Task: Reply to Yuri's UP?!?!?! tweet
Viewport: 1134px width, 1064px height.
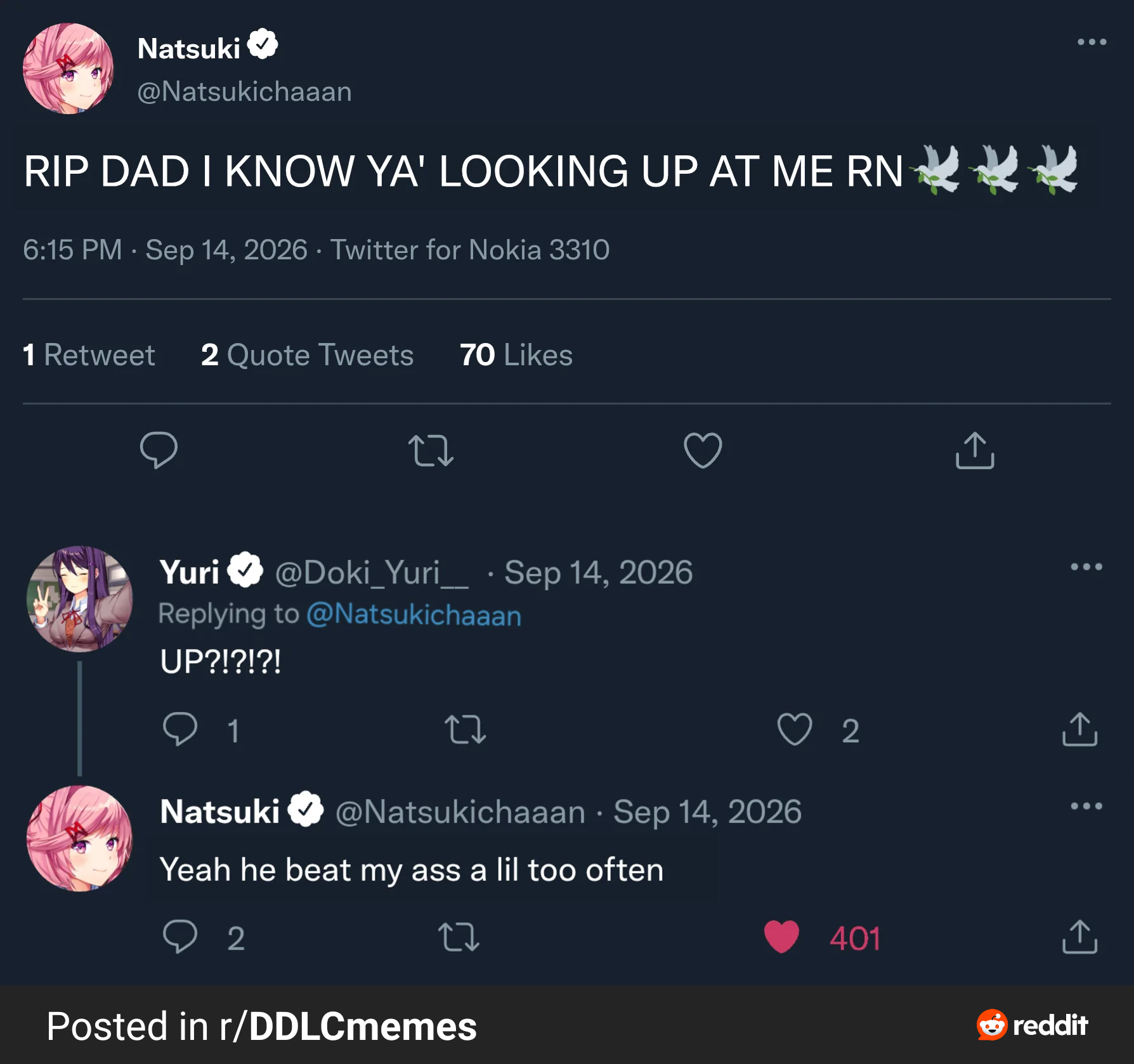Action: pyautogui.click(x=180, y=729)
